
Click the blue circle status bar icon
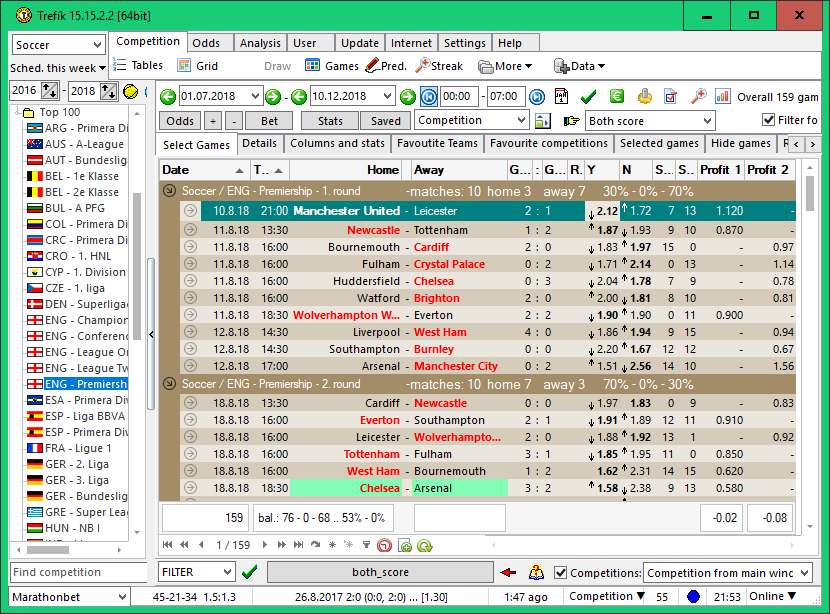(x=693, y=597)
